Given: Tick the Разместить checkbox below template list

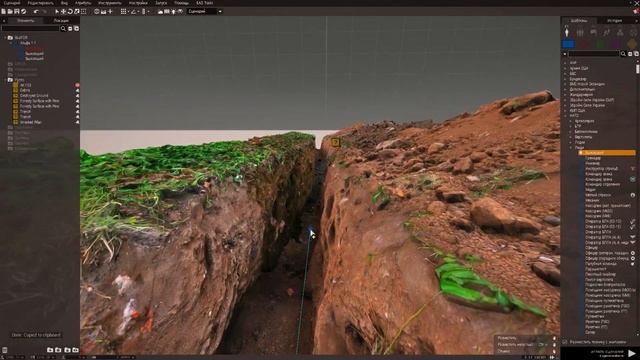Looking at the screenshot, I should [x=565, y=342].
